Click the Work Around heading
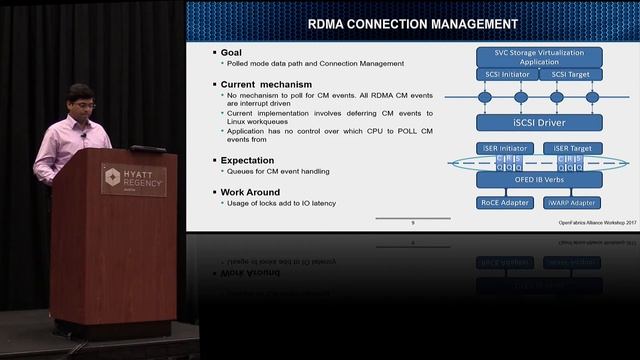640x360 pixels. pos(250,192)
